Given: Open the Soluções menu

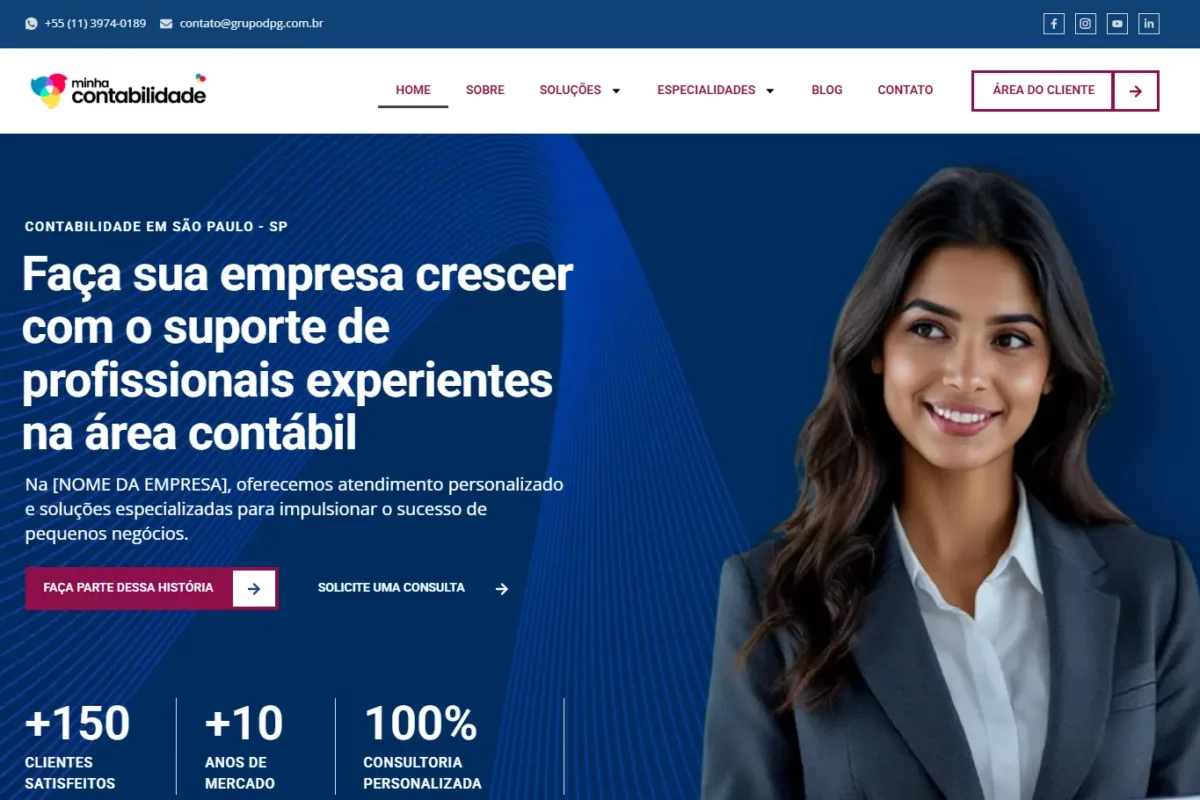Looking at the screenshot, I should click(570, 90).
